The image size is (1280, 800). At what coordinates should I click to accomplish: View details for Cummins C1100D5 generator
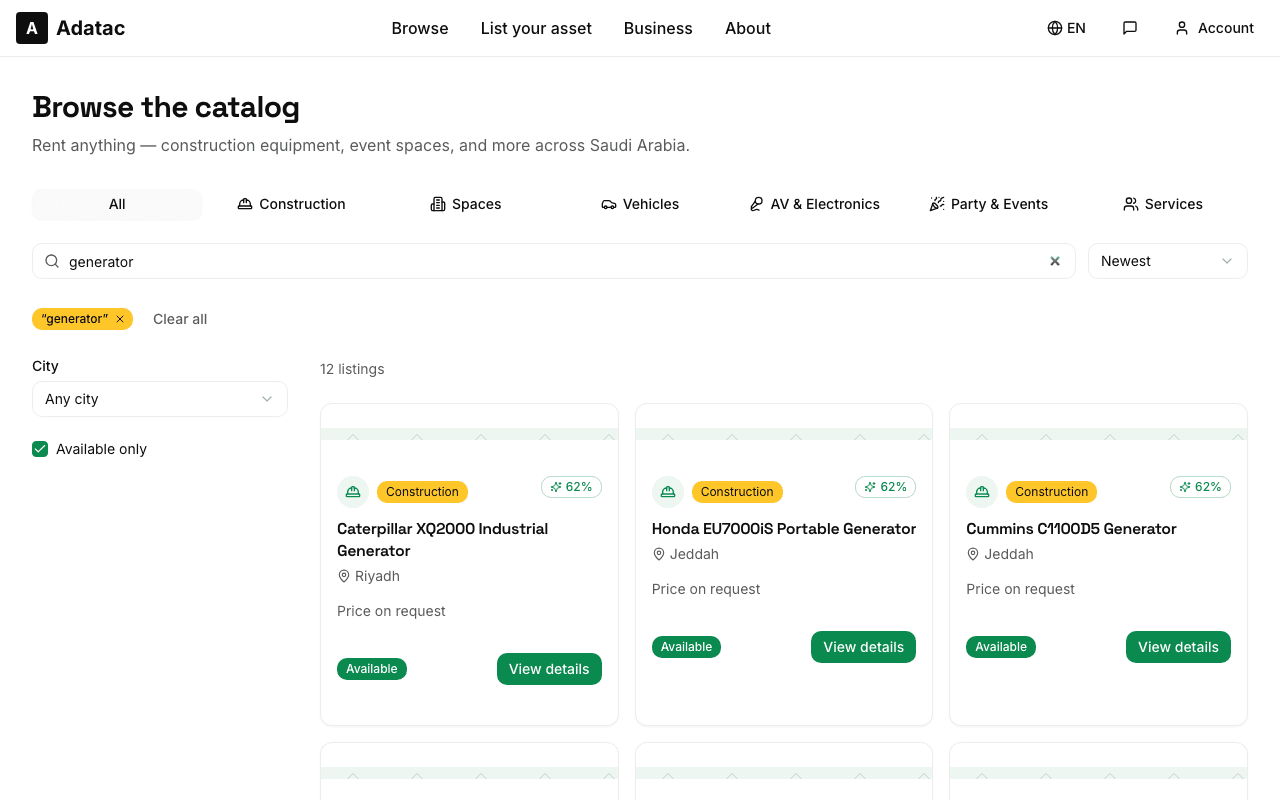point(1178,647)
